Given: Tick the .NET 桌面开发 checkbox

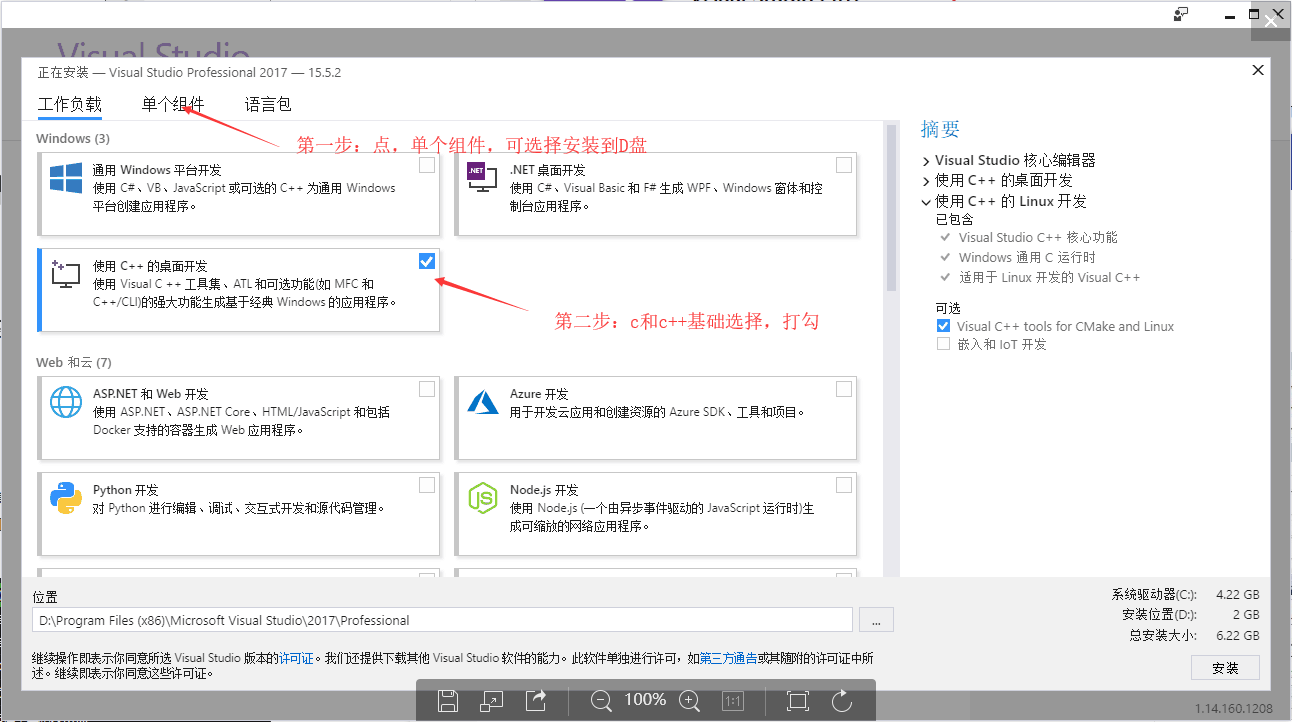Looking at the screenshot, I should click(844, 165).
